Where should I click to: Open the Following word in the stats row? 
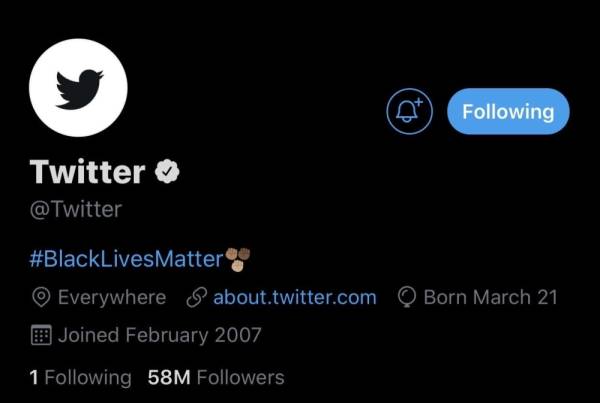point(87,378)
